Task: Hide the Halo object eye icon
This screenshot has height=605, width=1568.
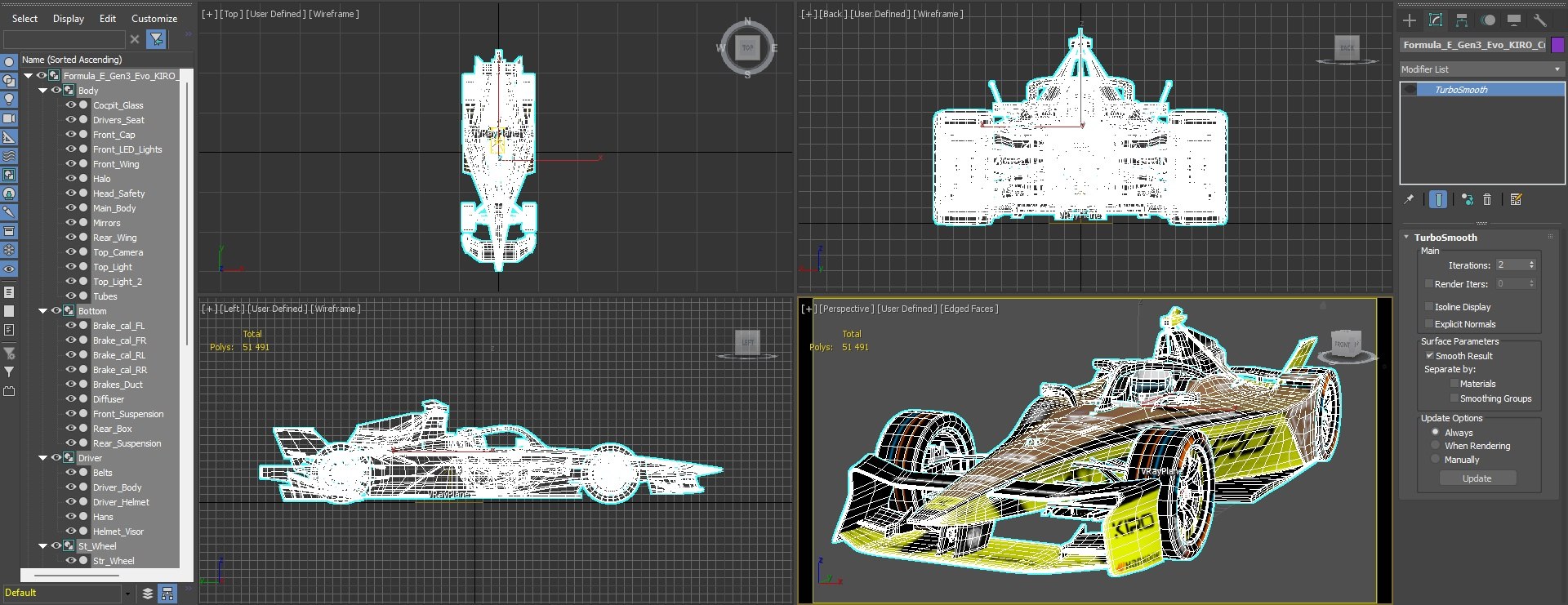Action: [70, 179]
